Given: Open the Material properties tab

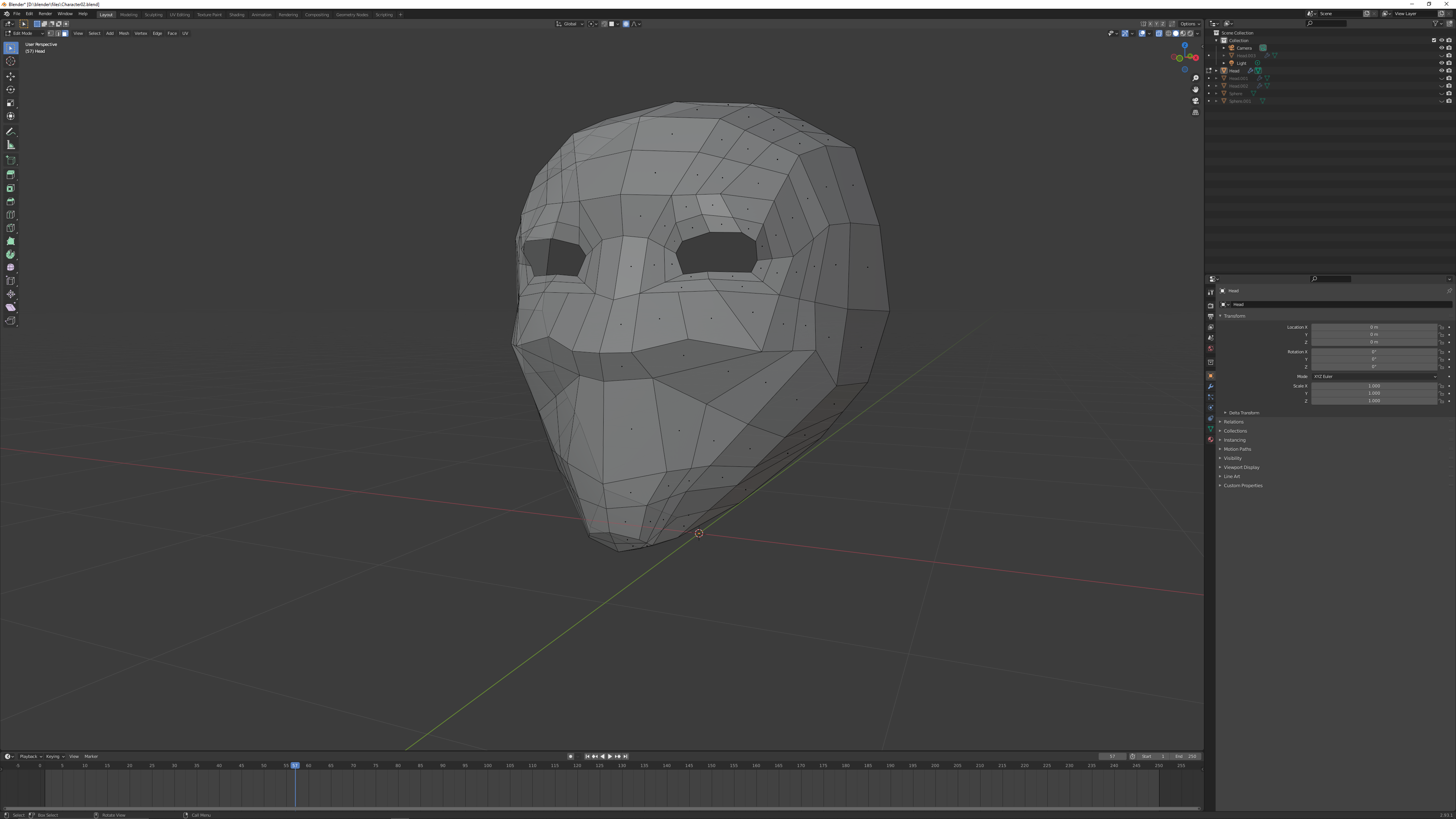Looking at the screenshot, I should [x=1211, y=440].
